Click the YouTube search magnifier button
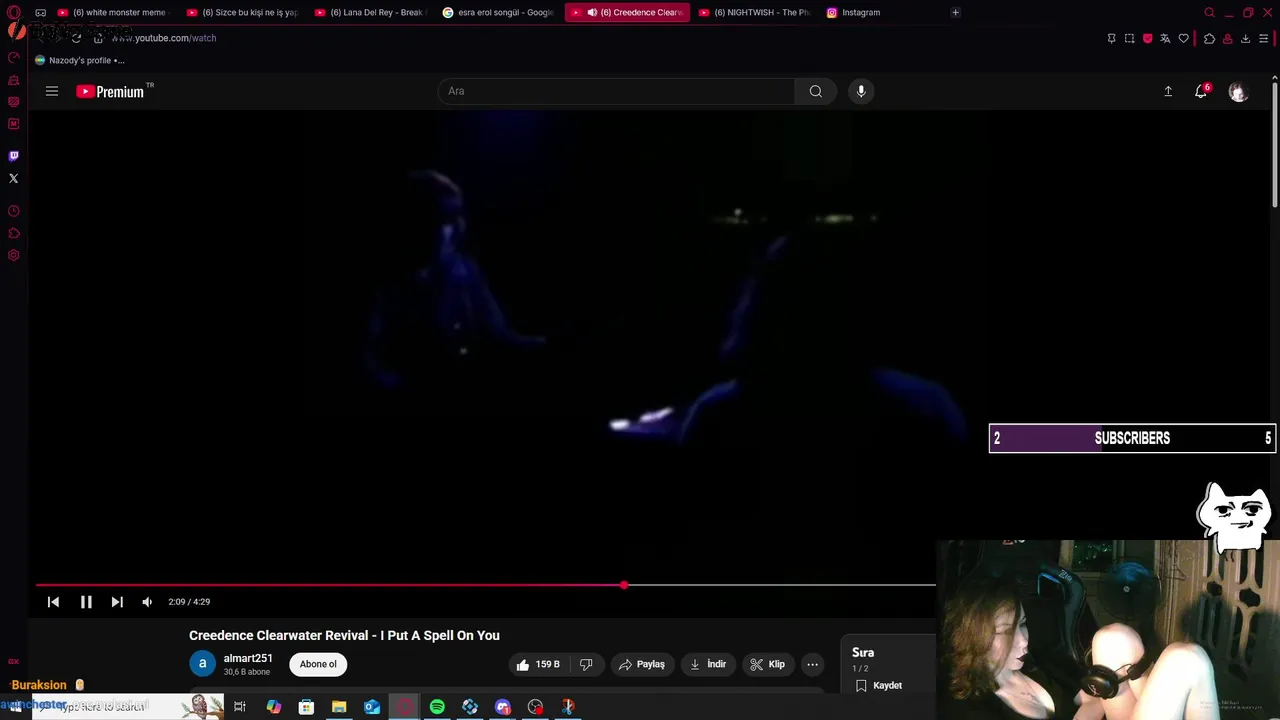This screenshot has height=720, width=1280. pyautogui.click(x=816, y=91)
